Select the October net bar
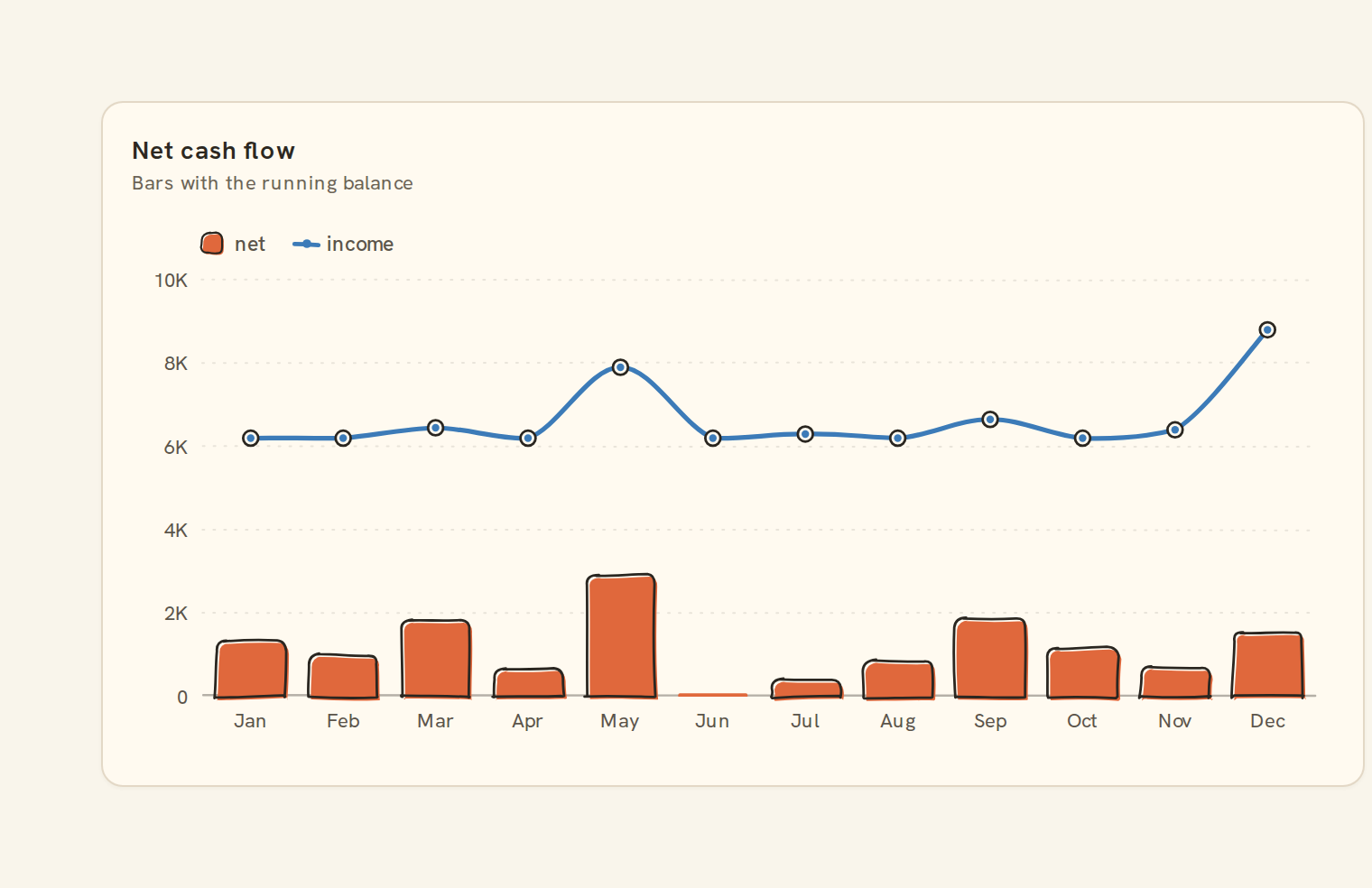 (1083, 673)
